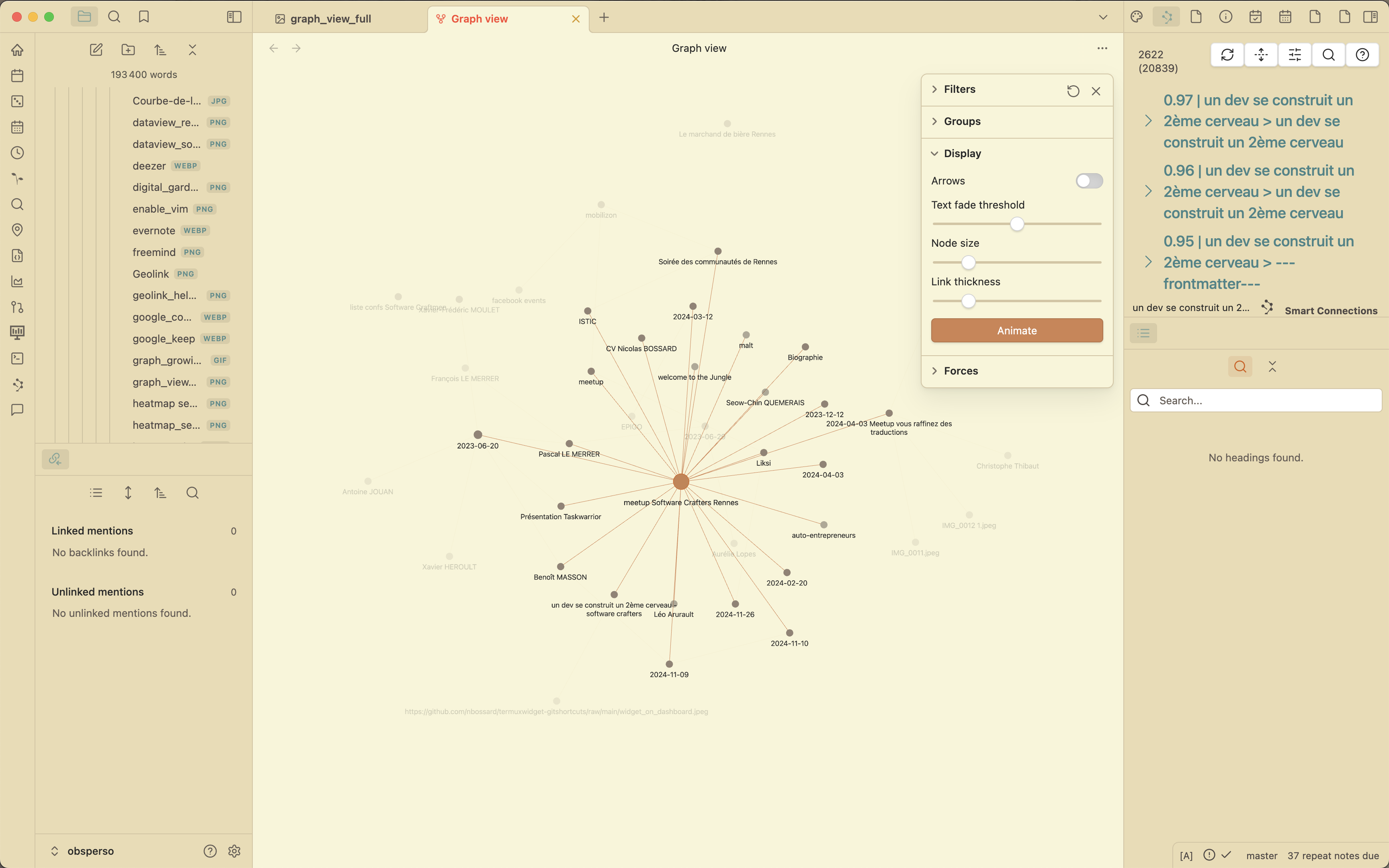Screen dimensions: 1389x868
Task: Expand the Forces section
Action: click(x=960, y=371)
